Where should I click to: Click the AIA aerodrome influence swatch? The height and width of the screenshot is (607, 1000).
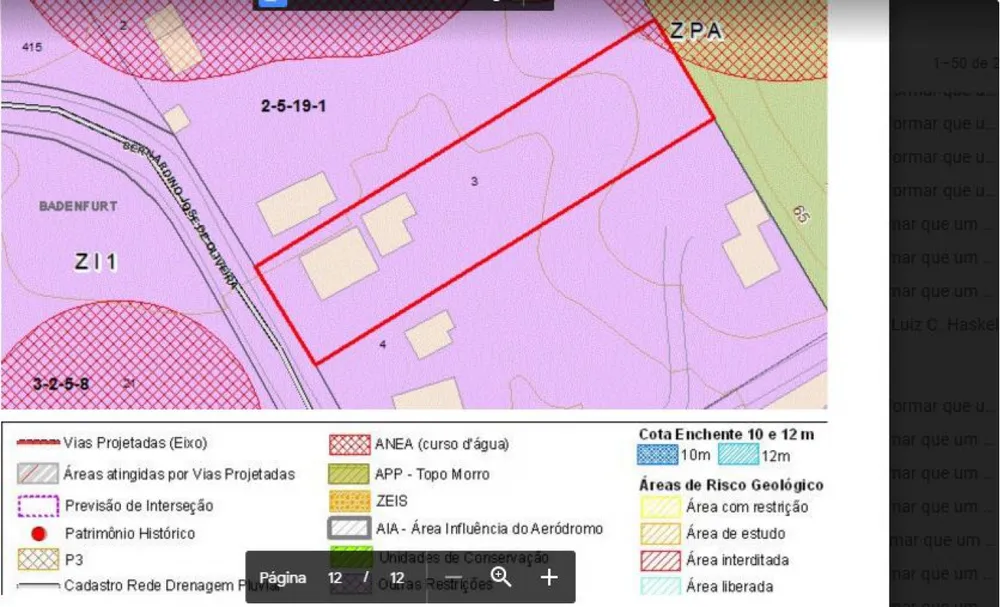[349, 529]
